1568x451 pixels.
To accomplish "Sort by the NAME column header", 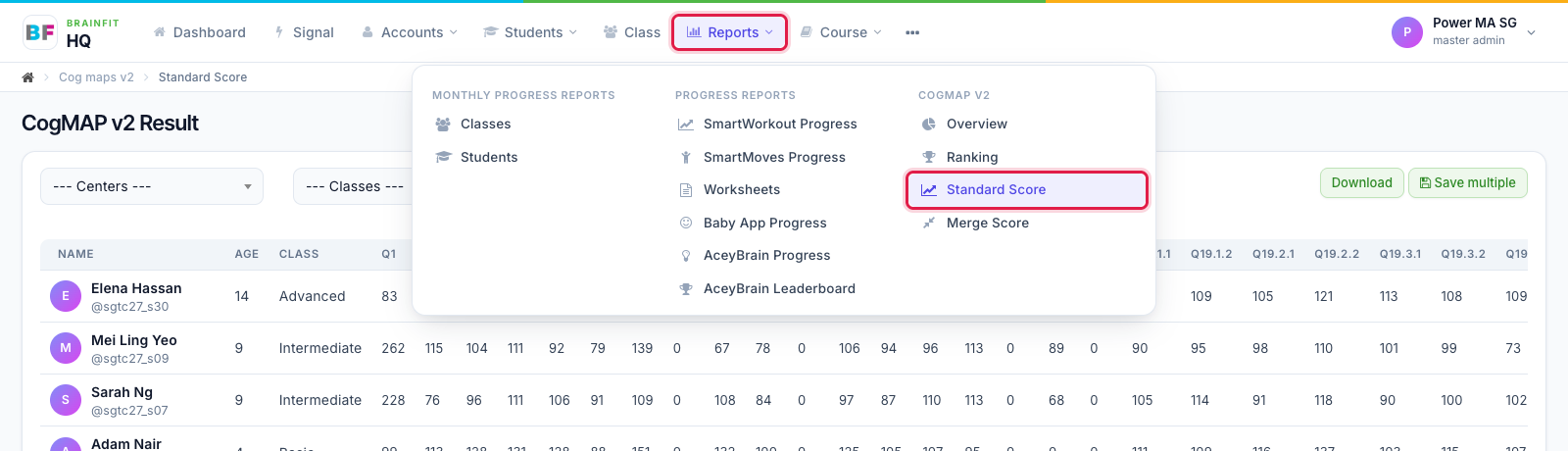I will (75, 254).
